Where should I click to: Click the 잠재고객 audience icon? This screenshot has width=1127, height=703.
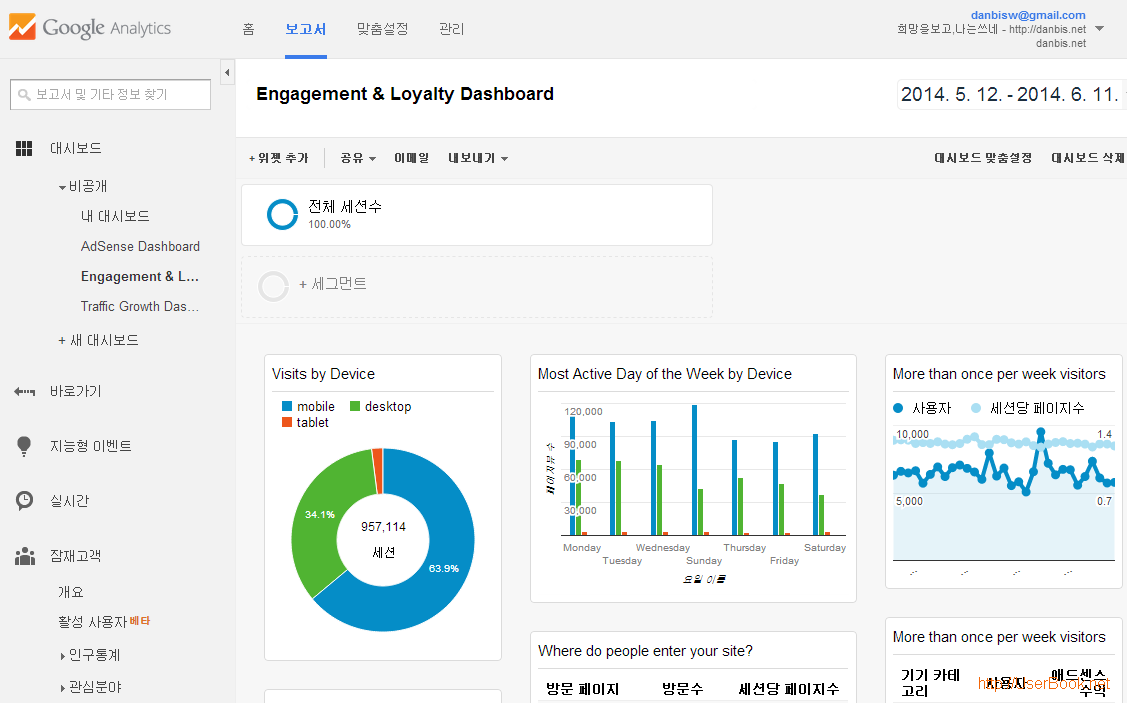tap(24, 556)
